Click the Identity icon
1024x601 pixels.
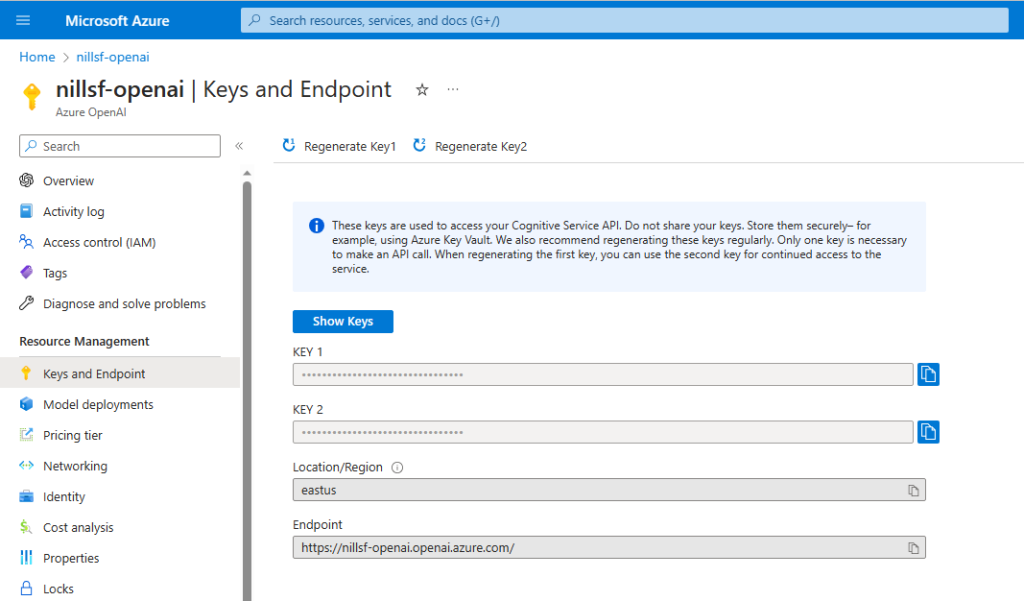pyautogui.click(x=26, y=496)
